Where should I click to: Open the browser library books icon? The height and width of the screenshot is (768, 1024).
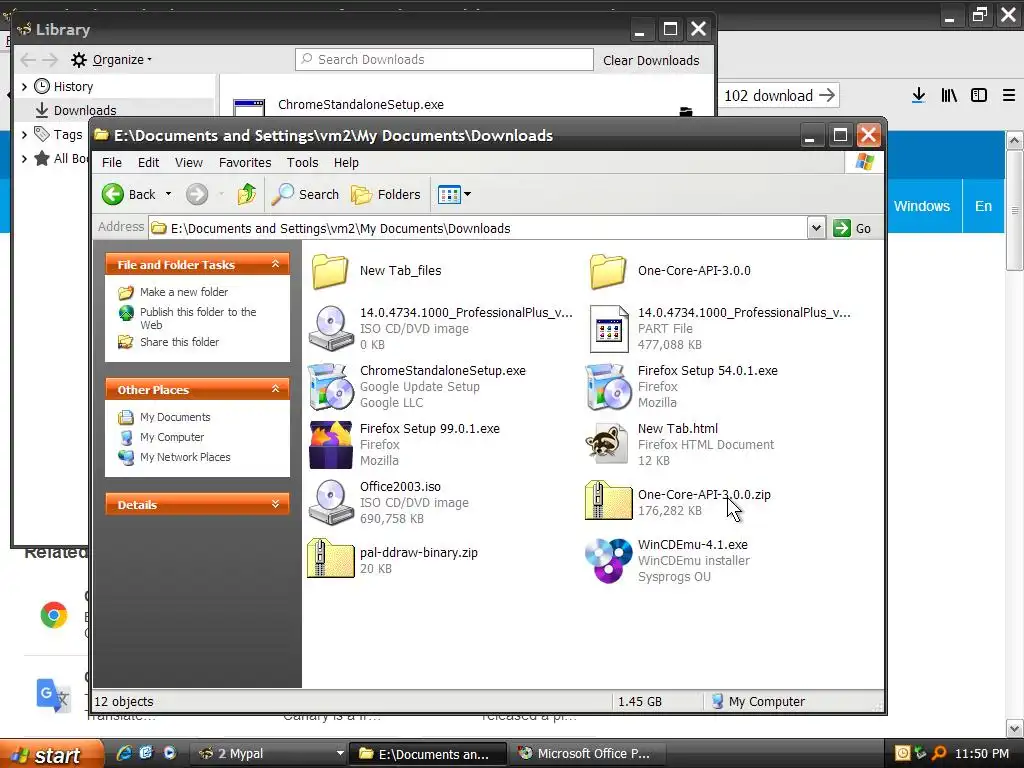click(949, 95)
